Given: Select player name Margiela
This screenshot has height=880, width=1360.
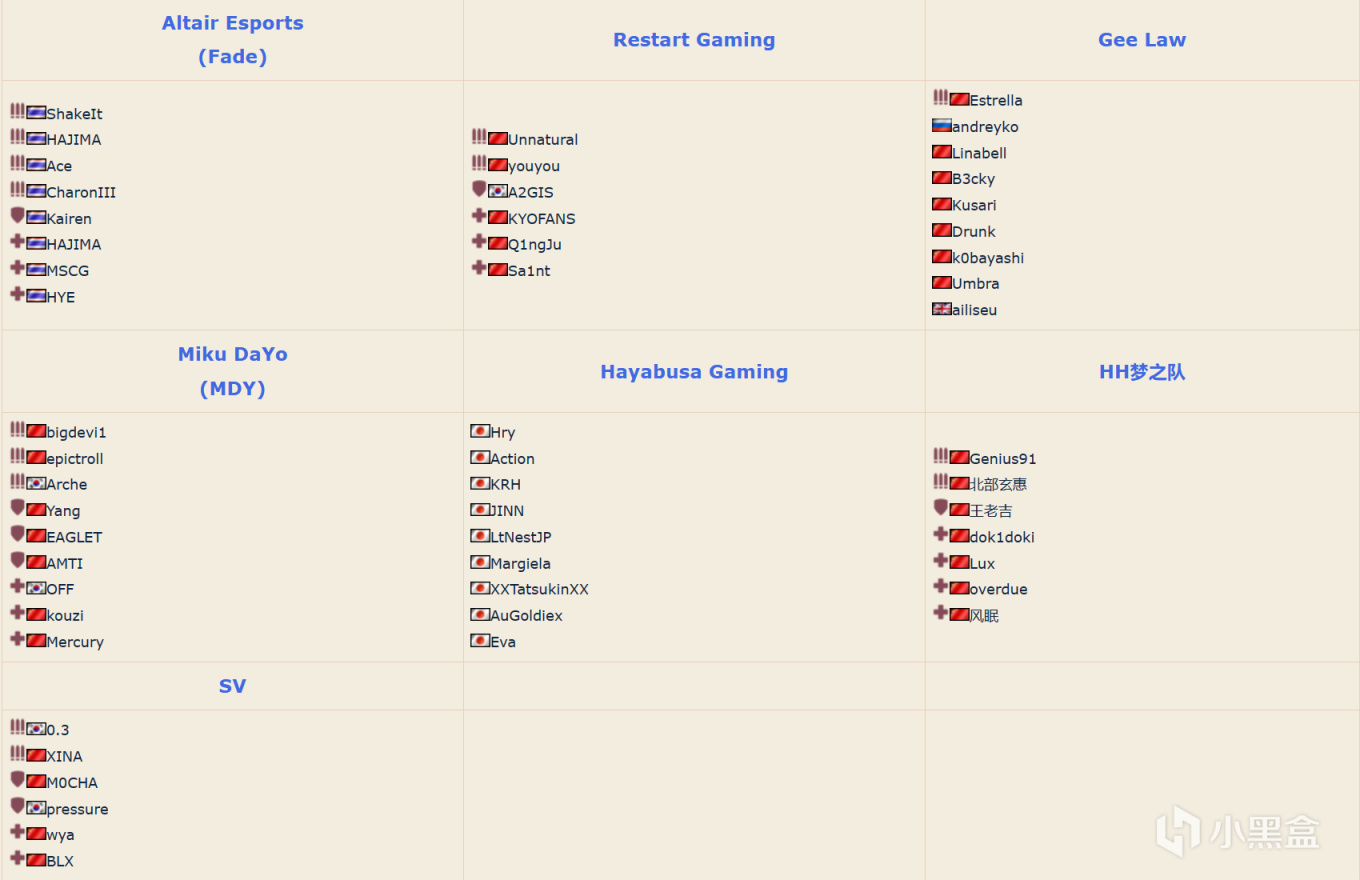Looking at the screenshot, I should pyautogui.click(x=521, y=563).
